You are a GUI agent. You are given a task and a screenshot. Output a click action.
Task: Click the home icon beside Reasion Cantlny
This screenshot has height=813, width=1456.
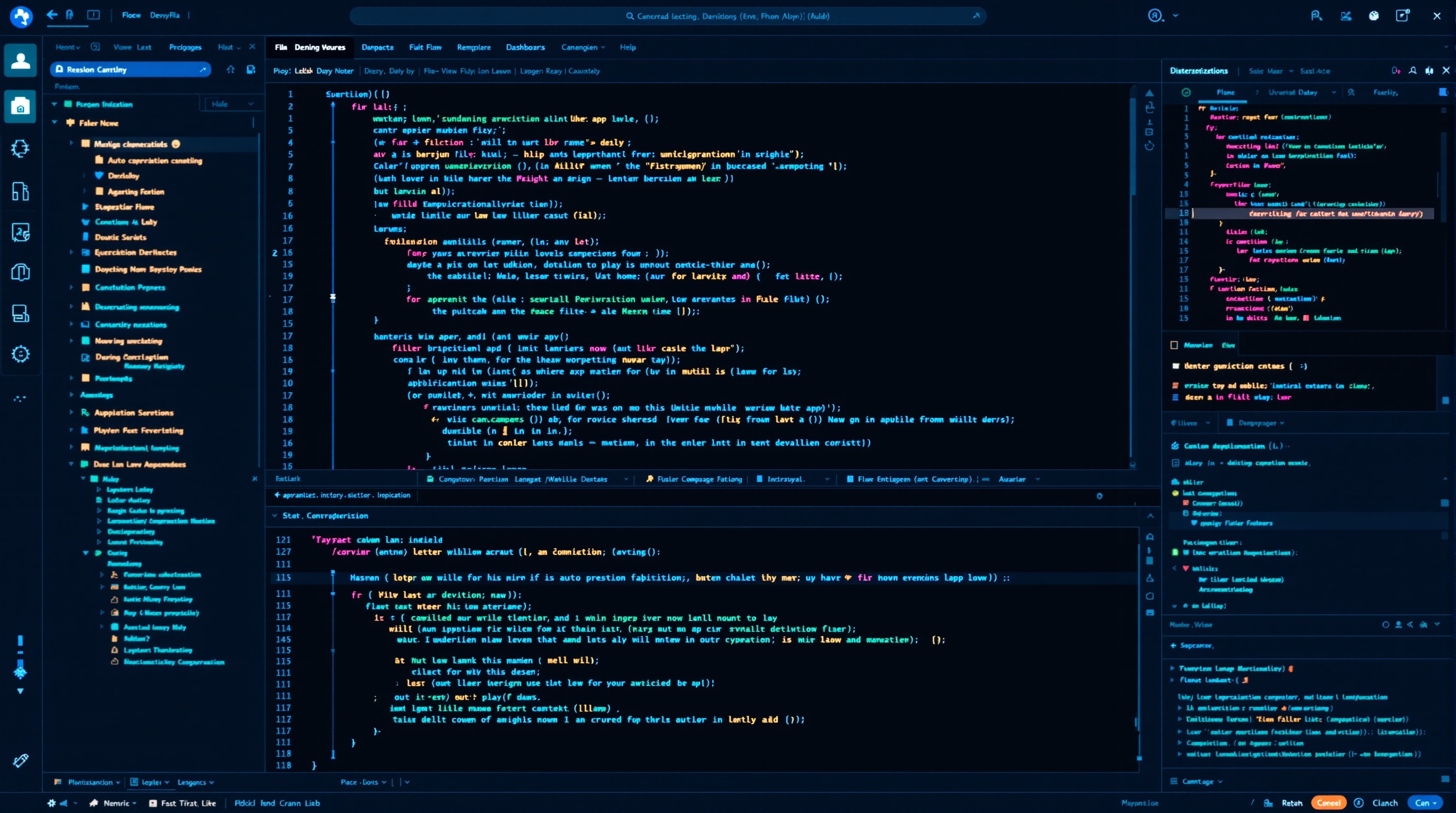click(231, 69)
